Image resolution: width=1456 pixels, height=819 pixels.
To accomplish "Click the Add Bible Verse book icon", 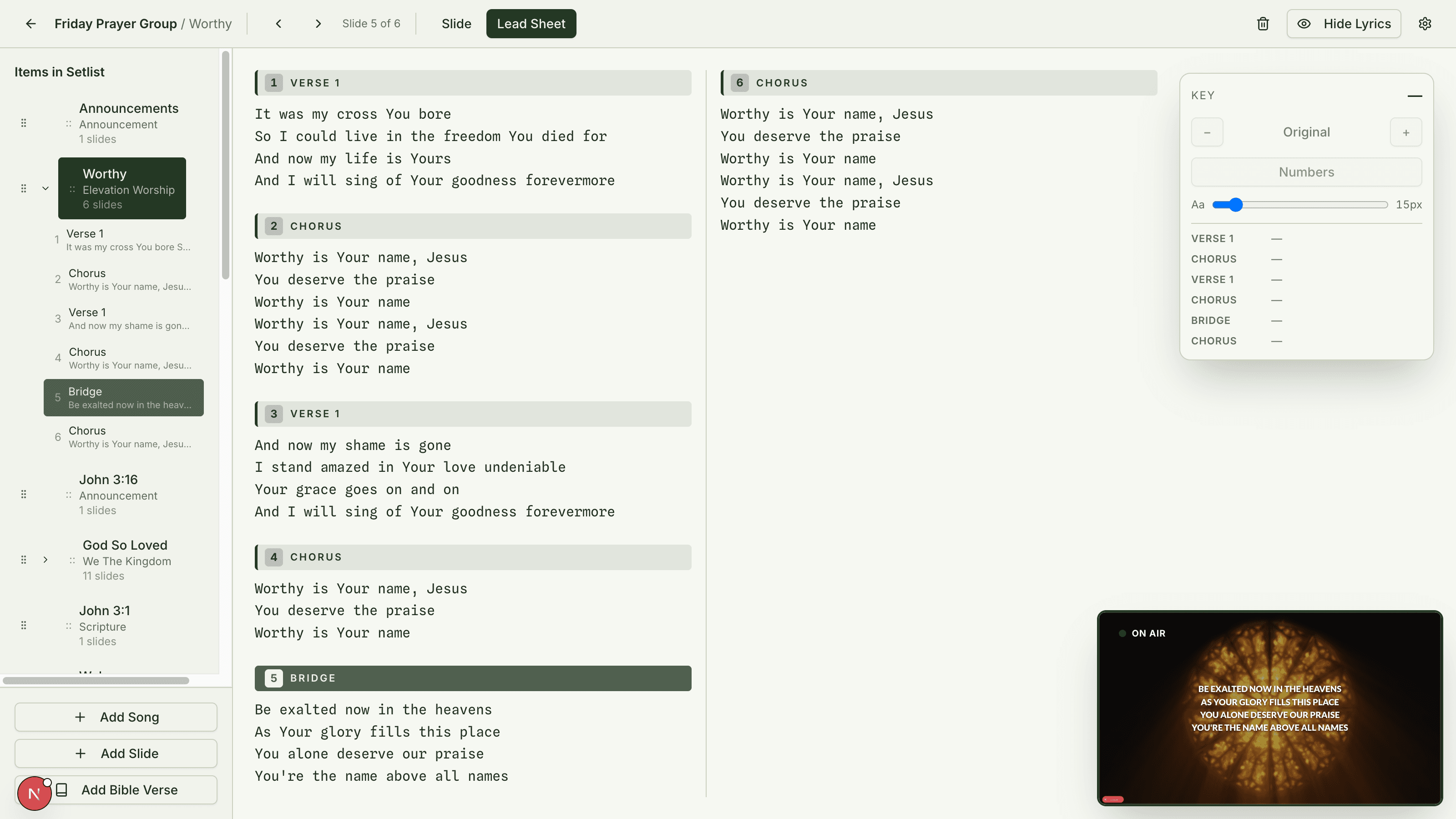I will tap(62, 790).
